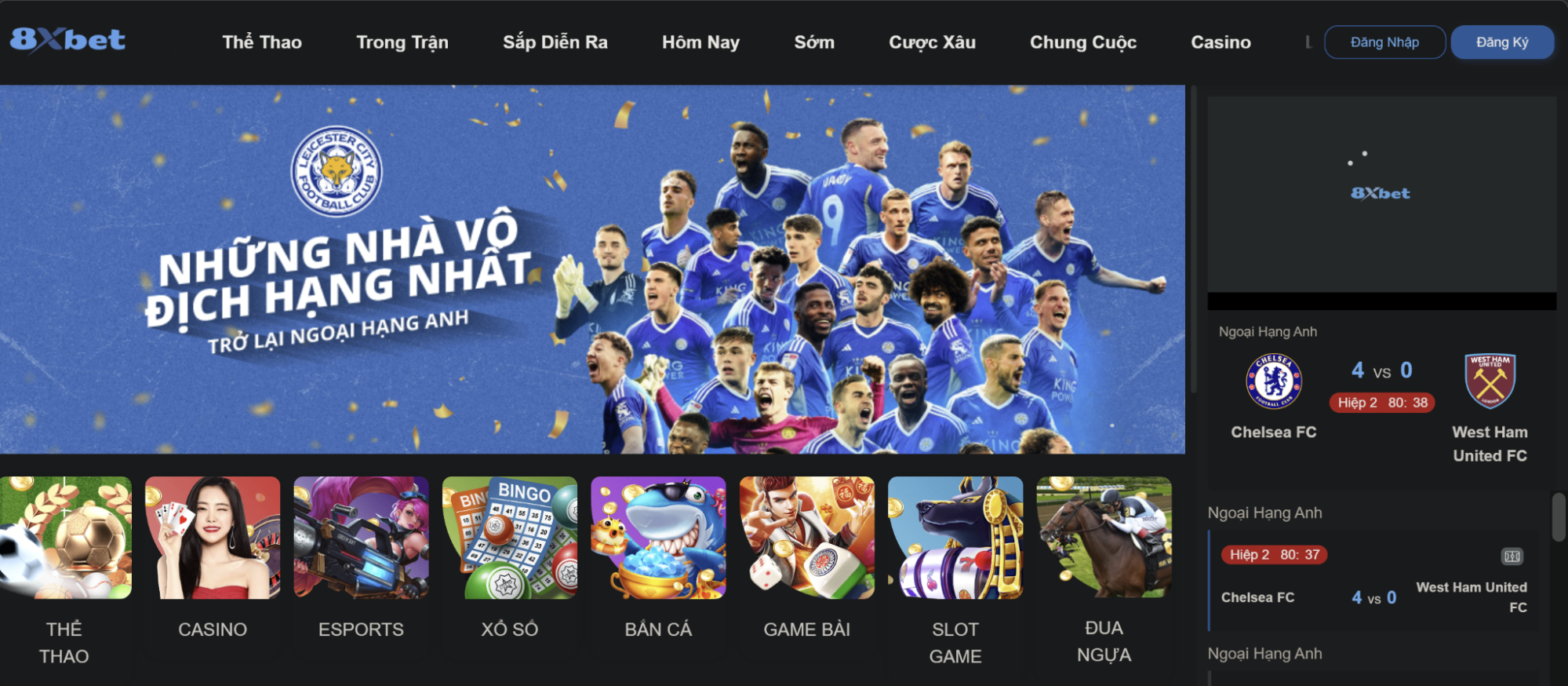1568x686 pixels.
Task: Open the Casino dealer category icon
Action: pos(213,538)
